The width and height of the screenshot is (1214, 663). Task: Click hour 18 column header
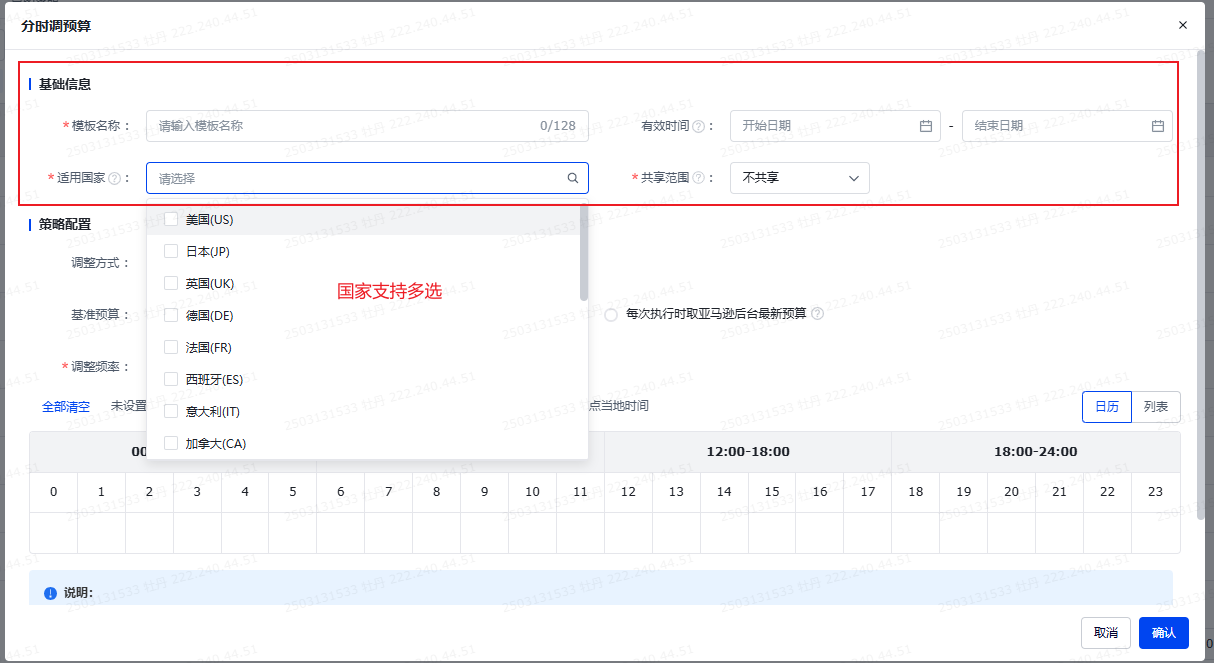916,492
